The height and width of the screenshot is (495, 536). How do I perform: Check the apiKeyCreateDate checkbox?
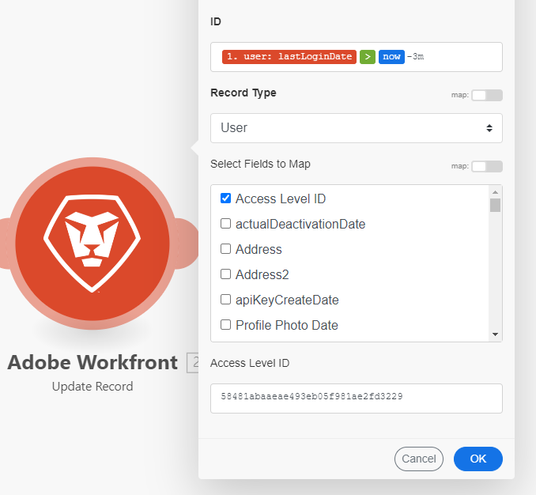(x=226, y=299)
